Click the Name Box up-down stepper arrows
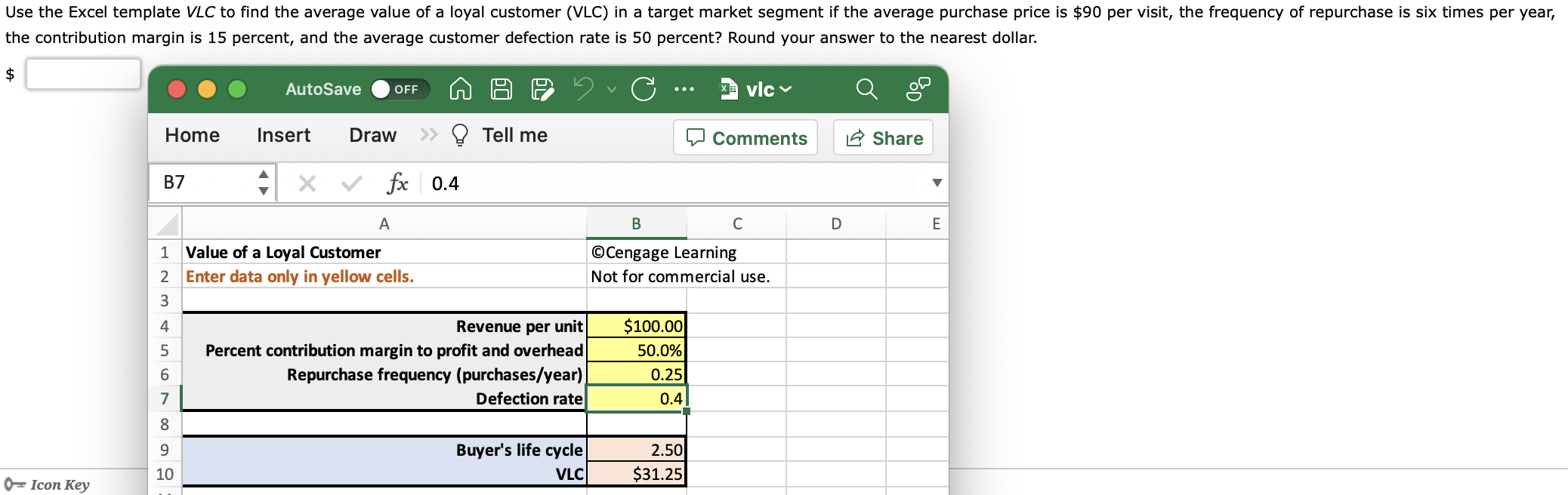This screenshot has width=1568, height=495. (263, 183)
